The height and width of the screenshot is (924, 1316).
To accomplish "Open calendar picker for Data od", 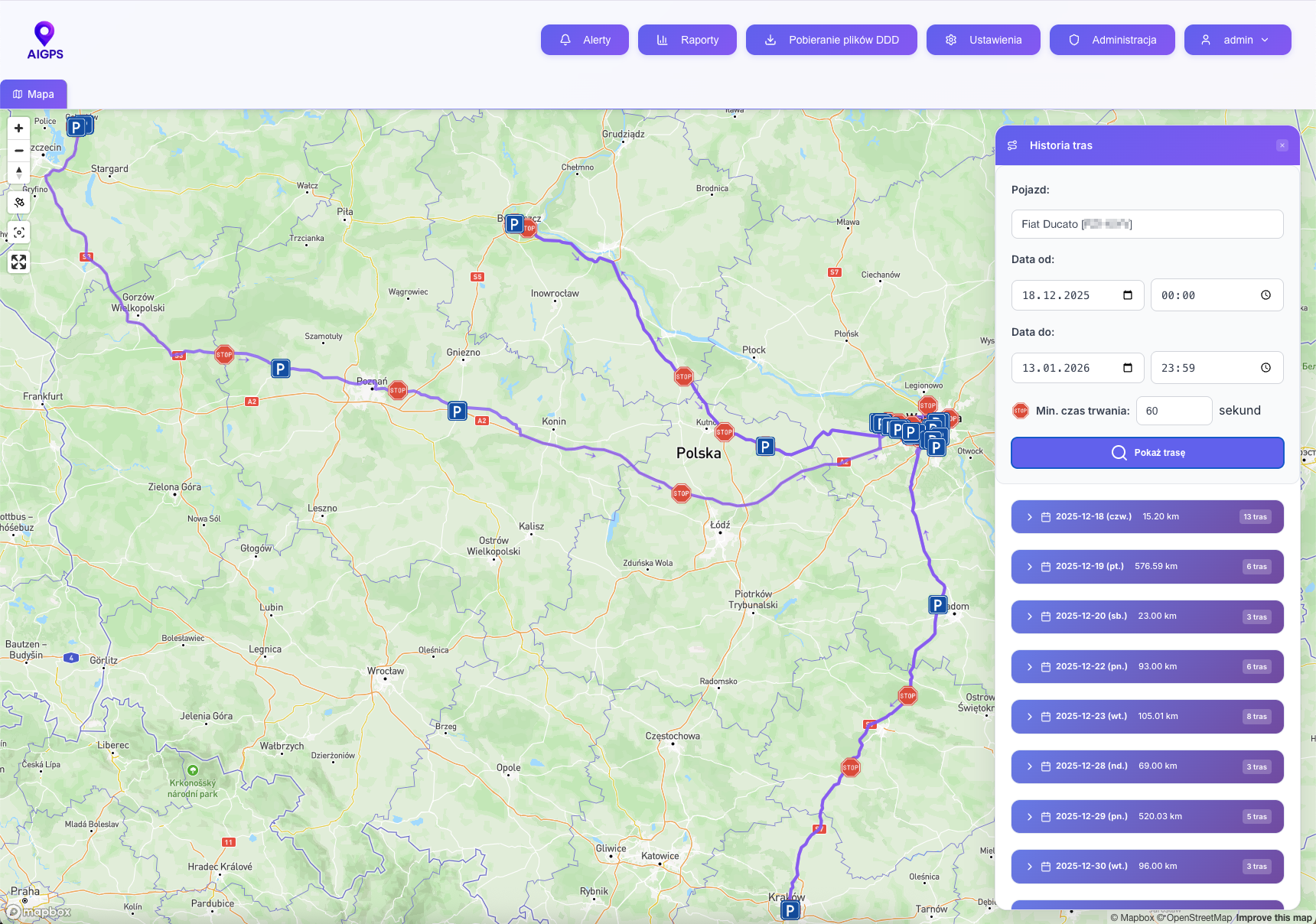I will click(1127, 295).
